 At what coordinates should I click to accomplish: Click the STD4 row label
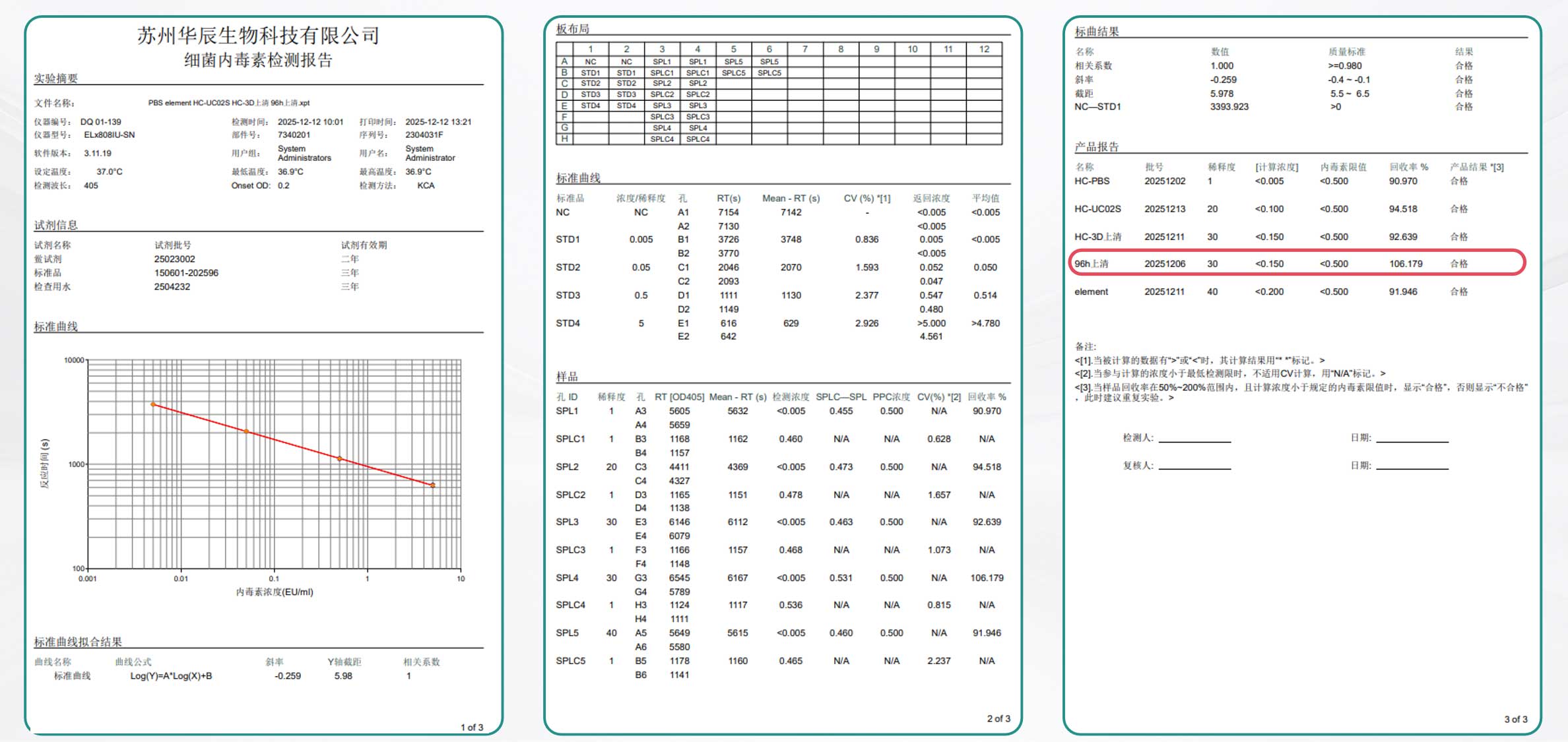pos(568,323)
